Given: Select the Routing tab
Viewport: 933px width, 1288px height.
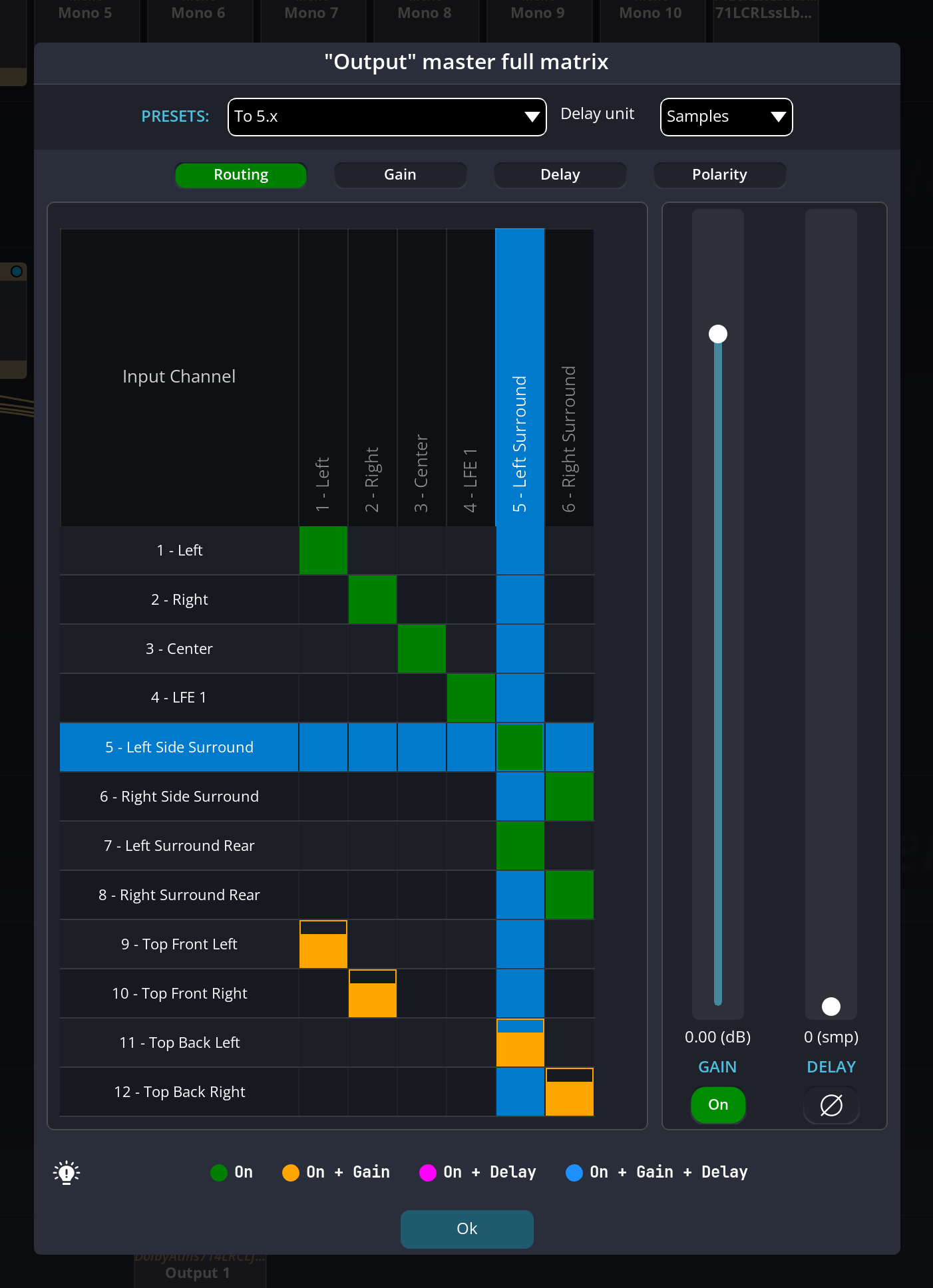Looking at the screenshot, I should pyautogui.click(x=241, y=175).
